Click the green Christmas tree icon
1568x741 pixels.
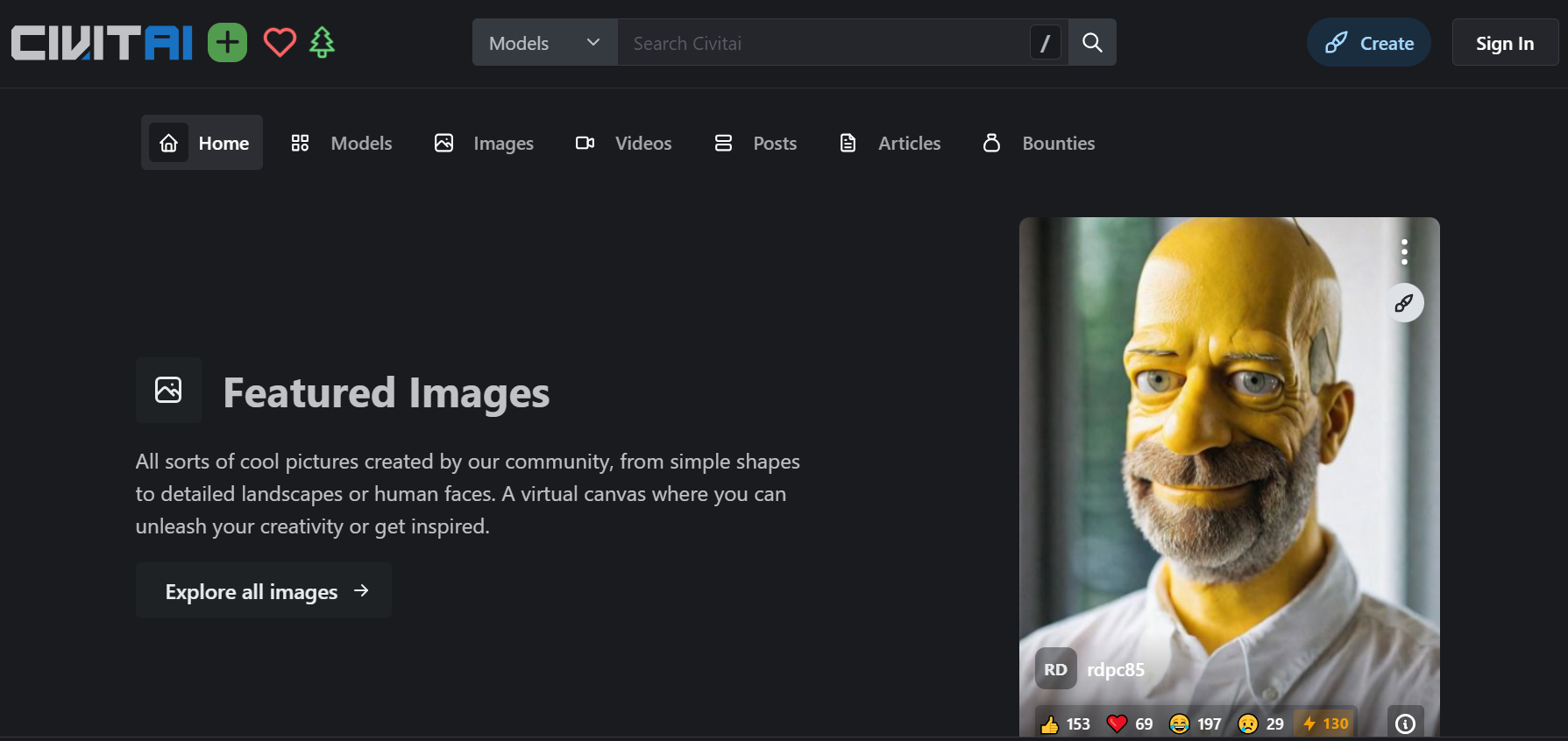pos(323,43)
